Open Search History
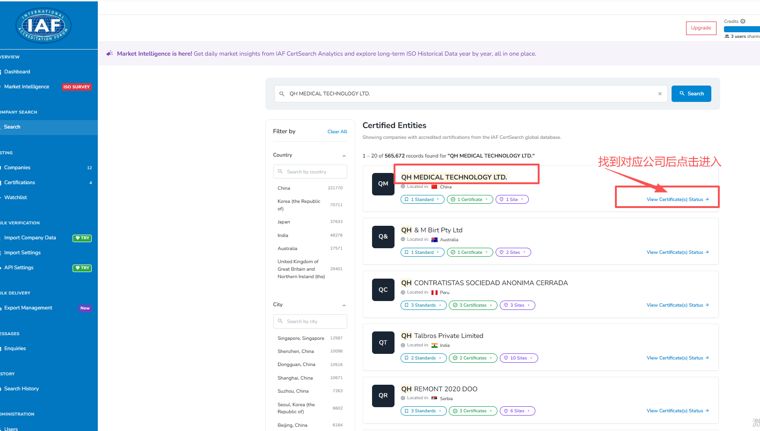This screenshot has width=760, height=431. 21,389
